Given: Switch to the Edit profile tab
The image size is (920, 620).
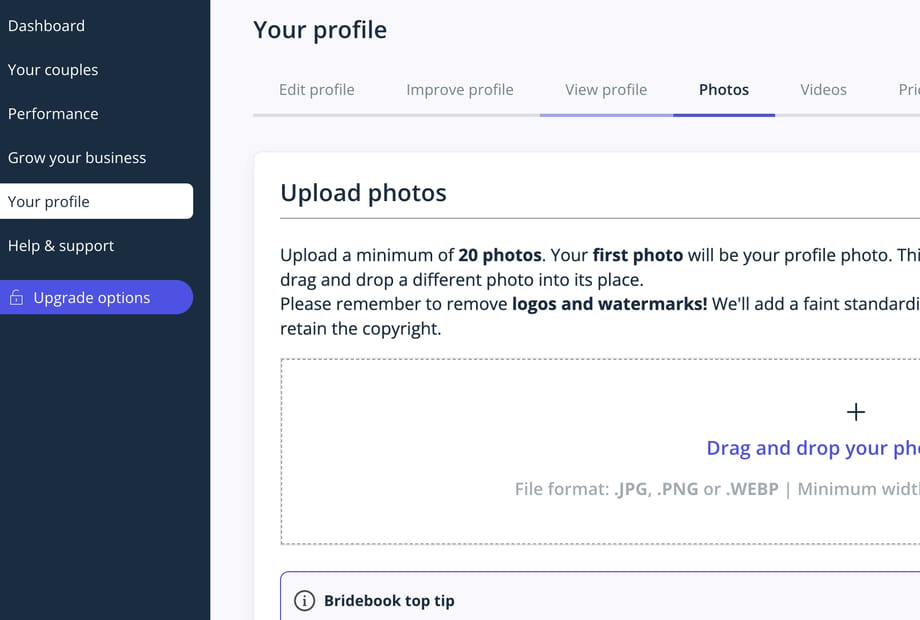Looking at the screenshot, I should (317, 90).
